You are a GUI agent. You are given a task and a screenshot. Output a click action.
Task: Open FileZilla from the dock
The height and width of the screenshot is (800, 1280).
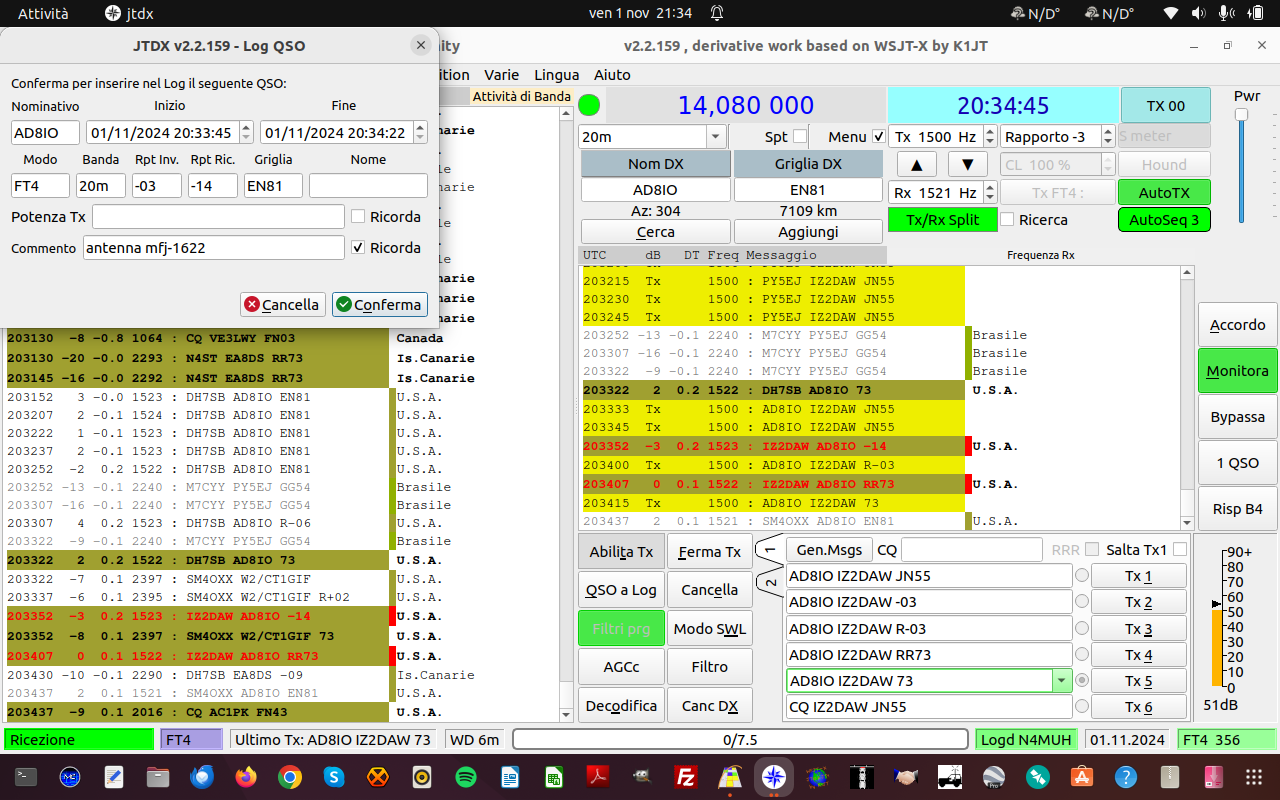point(685,777)
